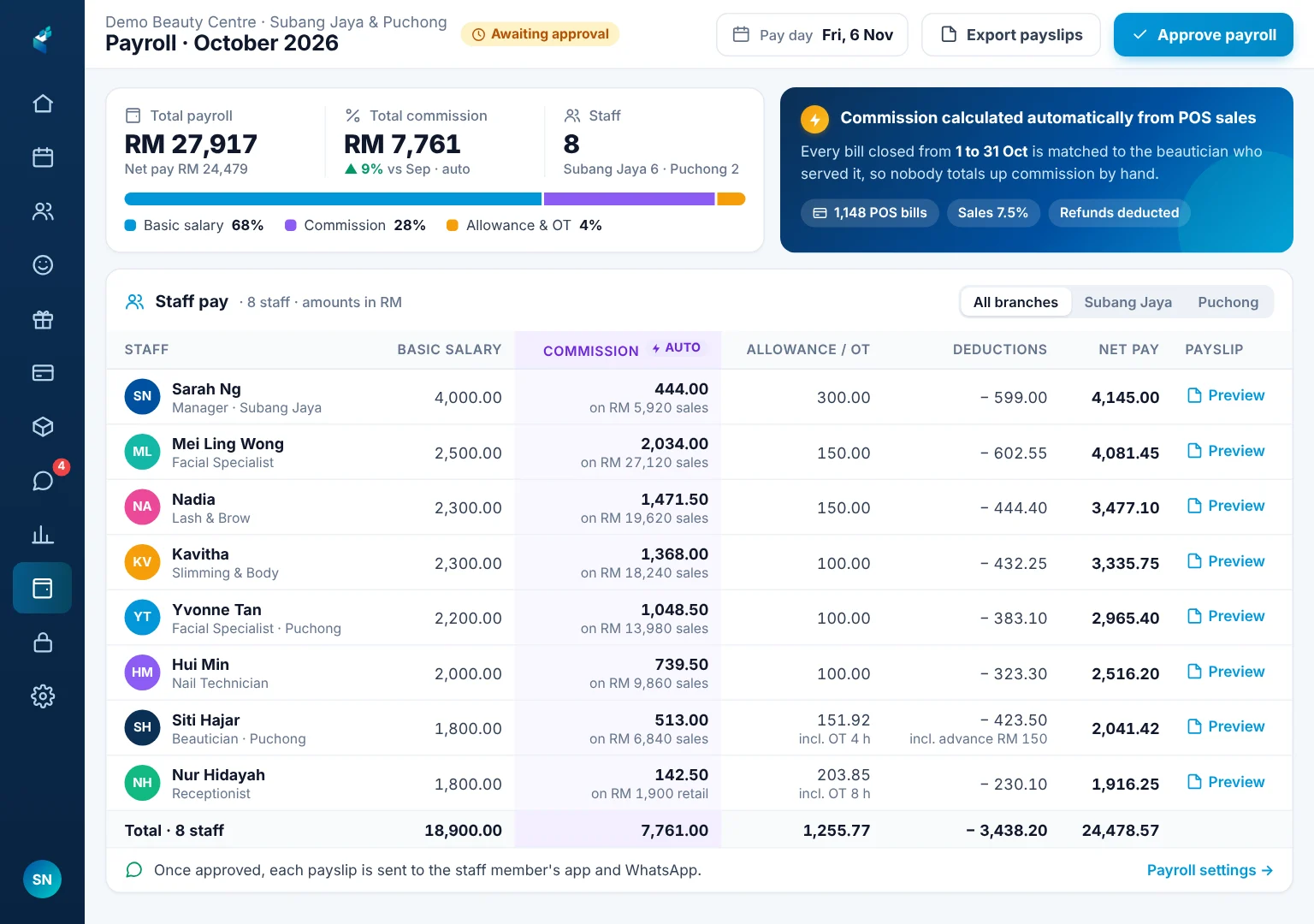1314x924 pixels.
Task: Open the Home icon in sidebar
Action: (43, 104)
